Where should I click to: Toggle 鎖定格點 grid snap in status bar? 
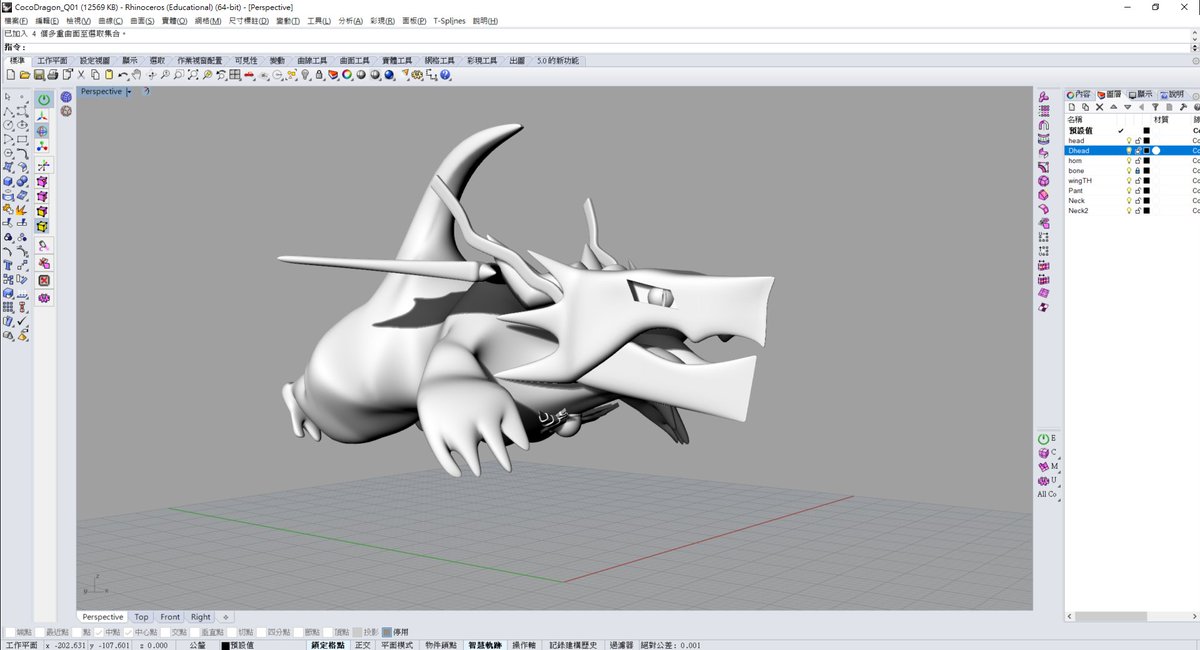pyautogui.click(x=328, y=645)
